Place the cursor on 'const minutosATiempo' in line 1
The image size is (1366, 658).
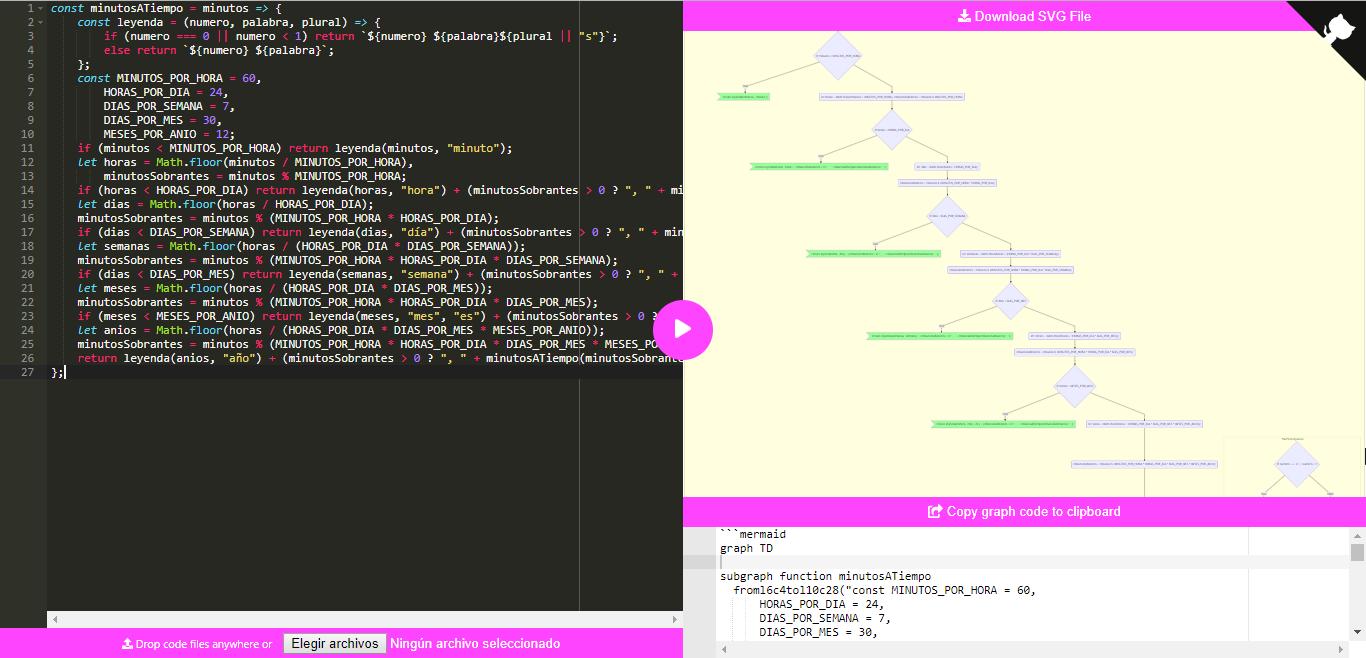(x=117, y=8)
